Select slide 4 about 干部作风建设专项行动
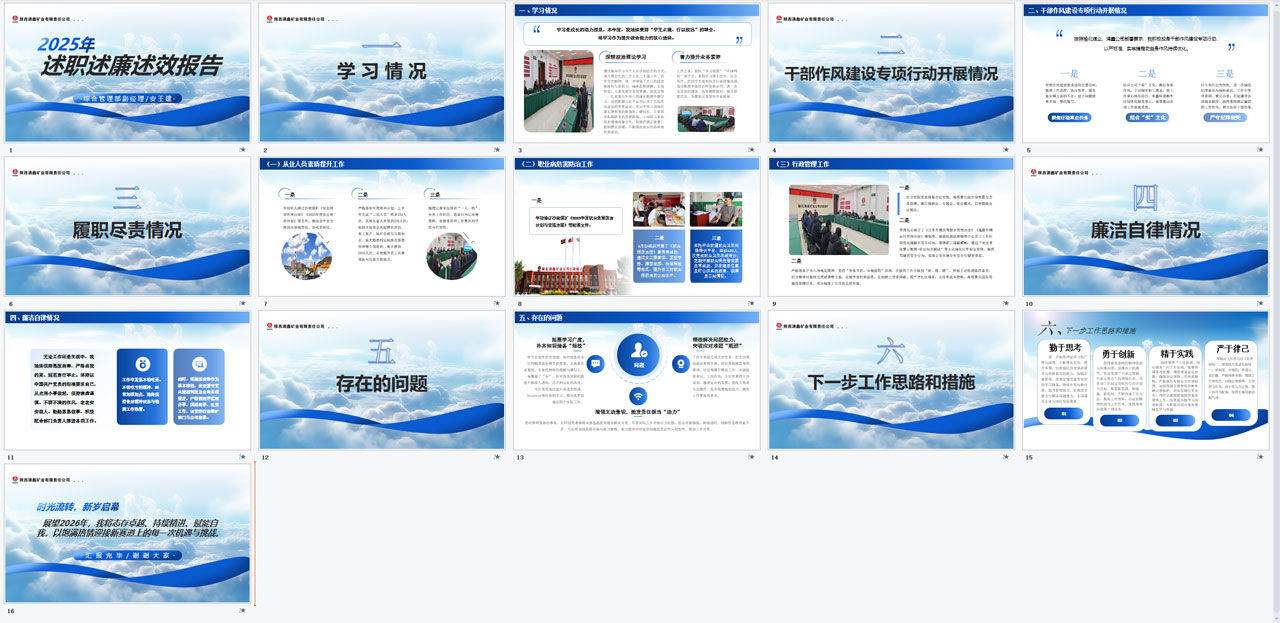The image size is (1280, 623). coord(889,72)
